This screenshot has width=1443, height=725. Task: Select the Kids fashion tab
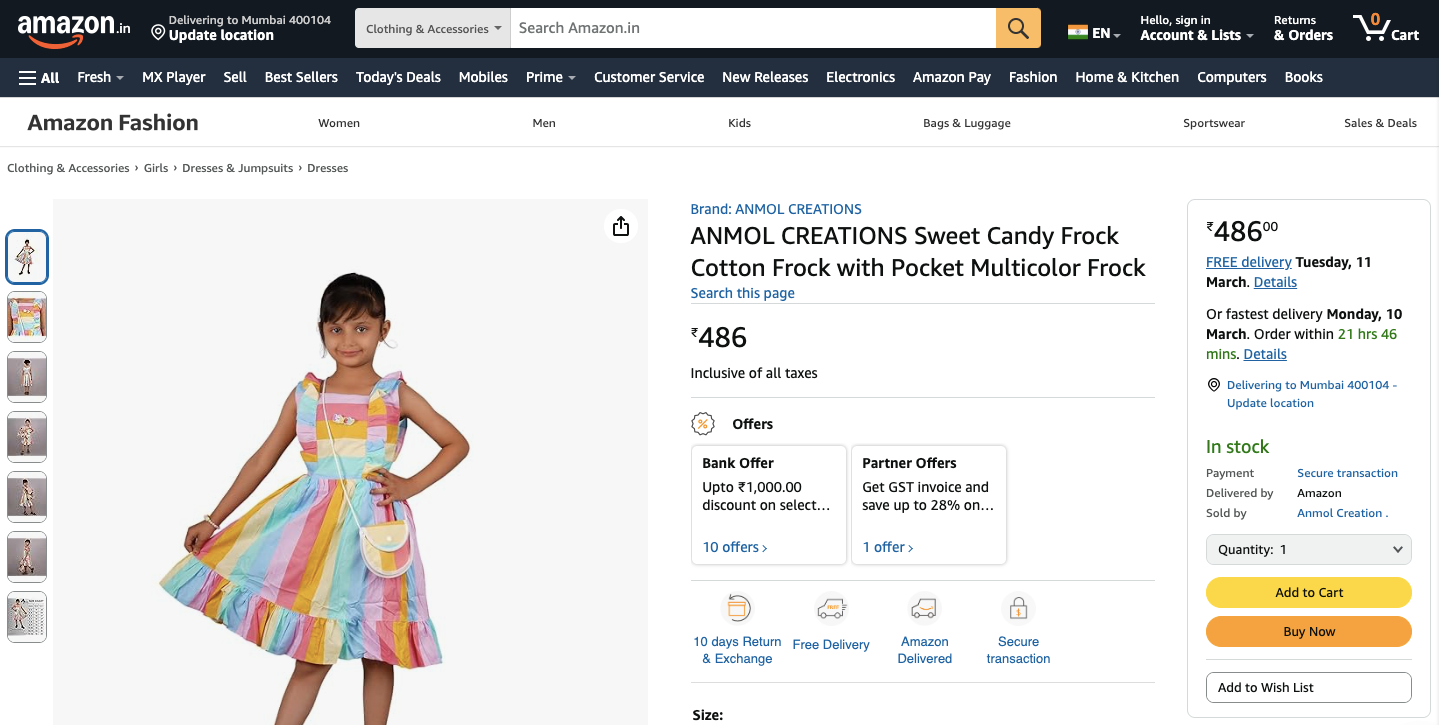(x=739, y=123)
